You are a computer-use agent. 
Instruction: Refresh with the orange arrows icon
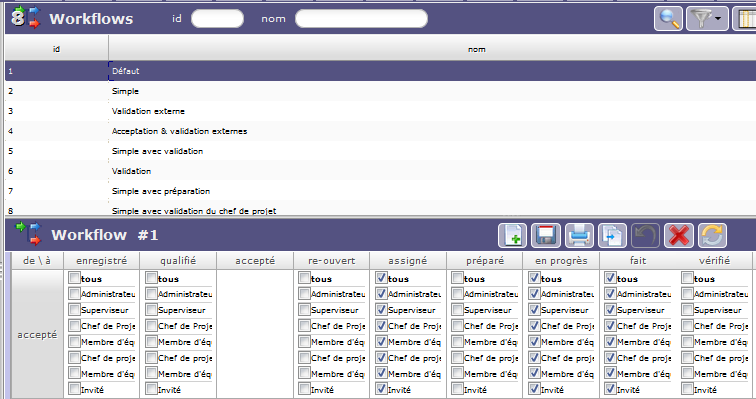[x=712, y=236]
